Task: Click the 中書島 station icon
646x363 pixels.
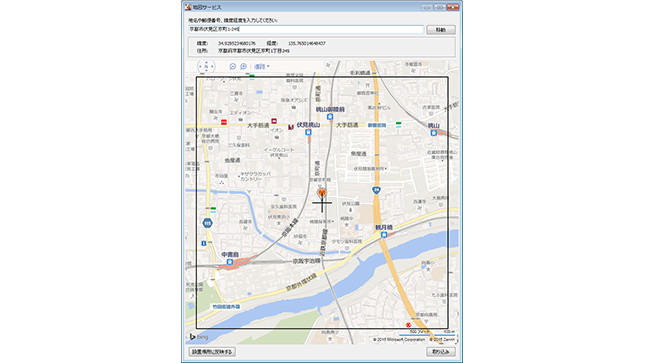Action: [229, 262]
